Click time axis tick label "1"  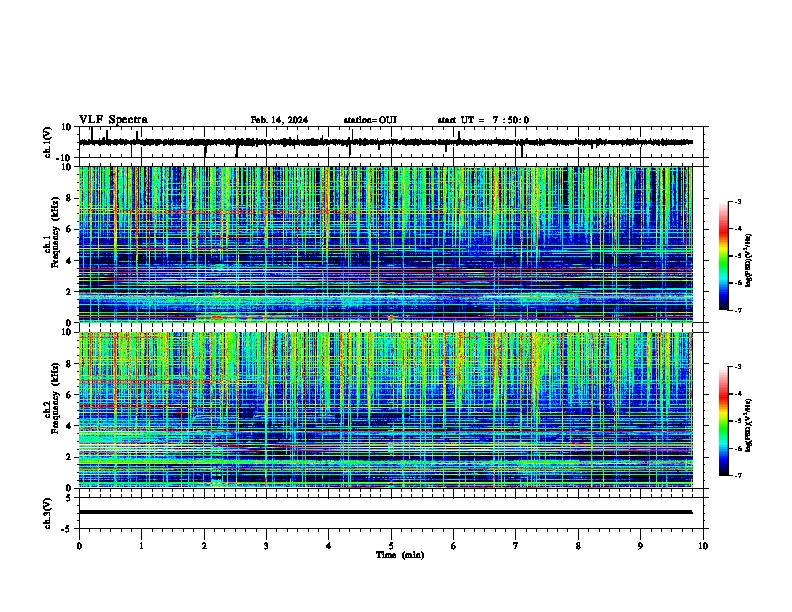(141, 546)
